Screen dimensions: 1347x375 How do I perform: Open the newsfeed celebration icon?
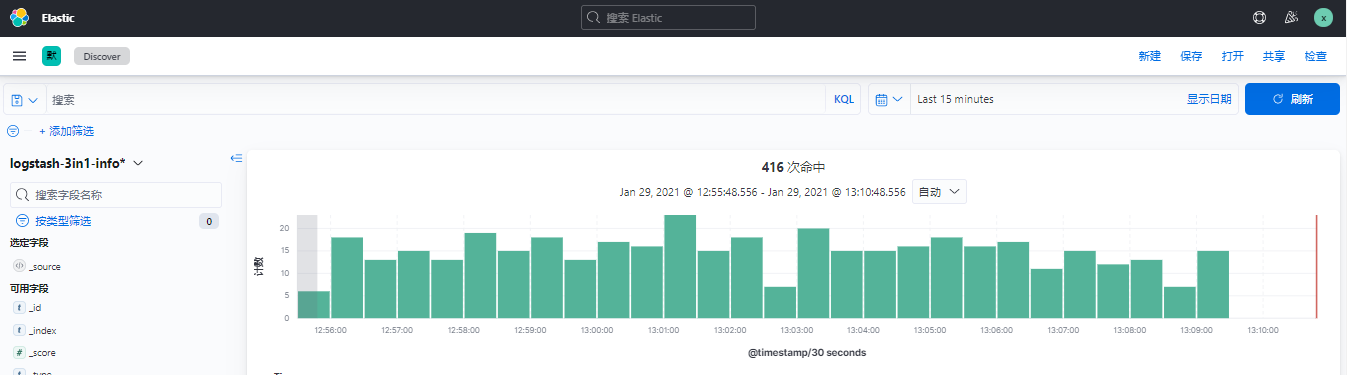coord(1291,18)
